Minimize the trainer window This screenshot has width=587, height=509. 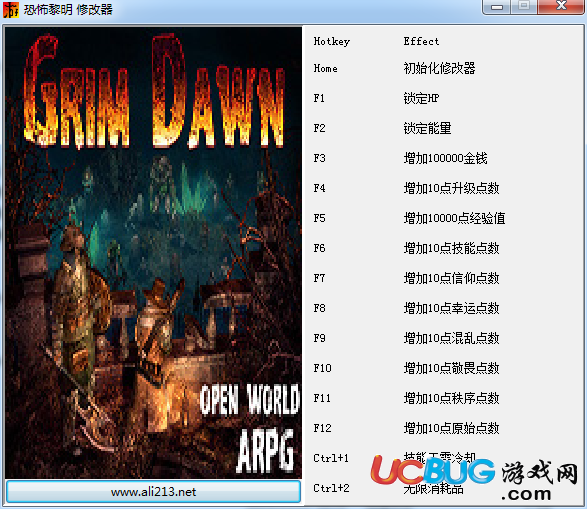click(x=496, y=7)
